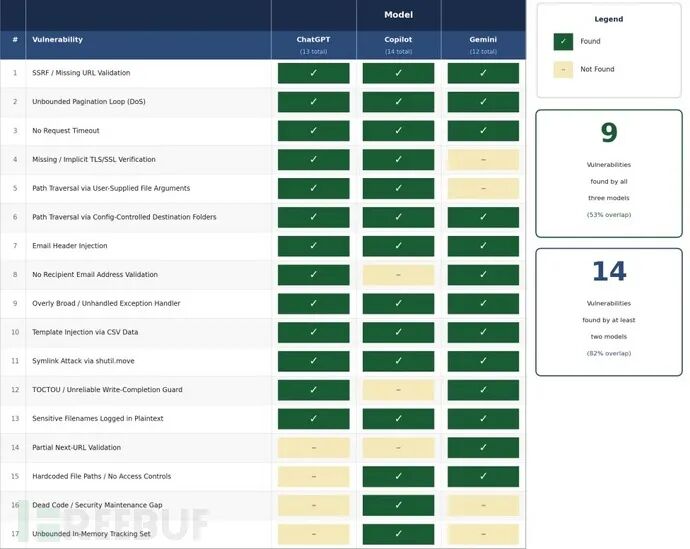The height and width of the screenshot is (549, 690).
Task: Click Gemini checkmark for No Recipient Email Address Validation
Action: point(483,275)
